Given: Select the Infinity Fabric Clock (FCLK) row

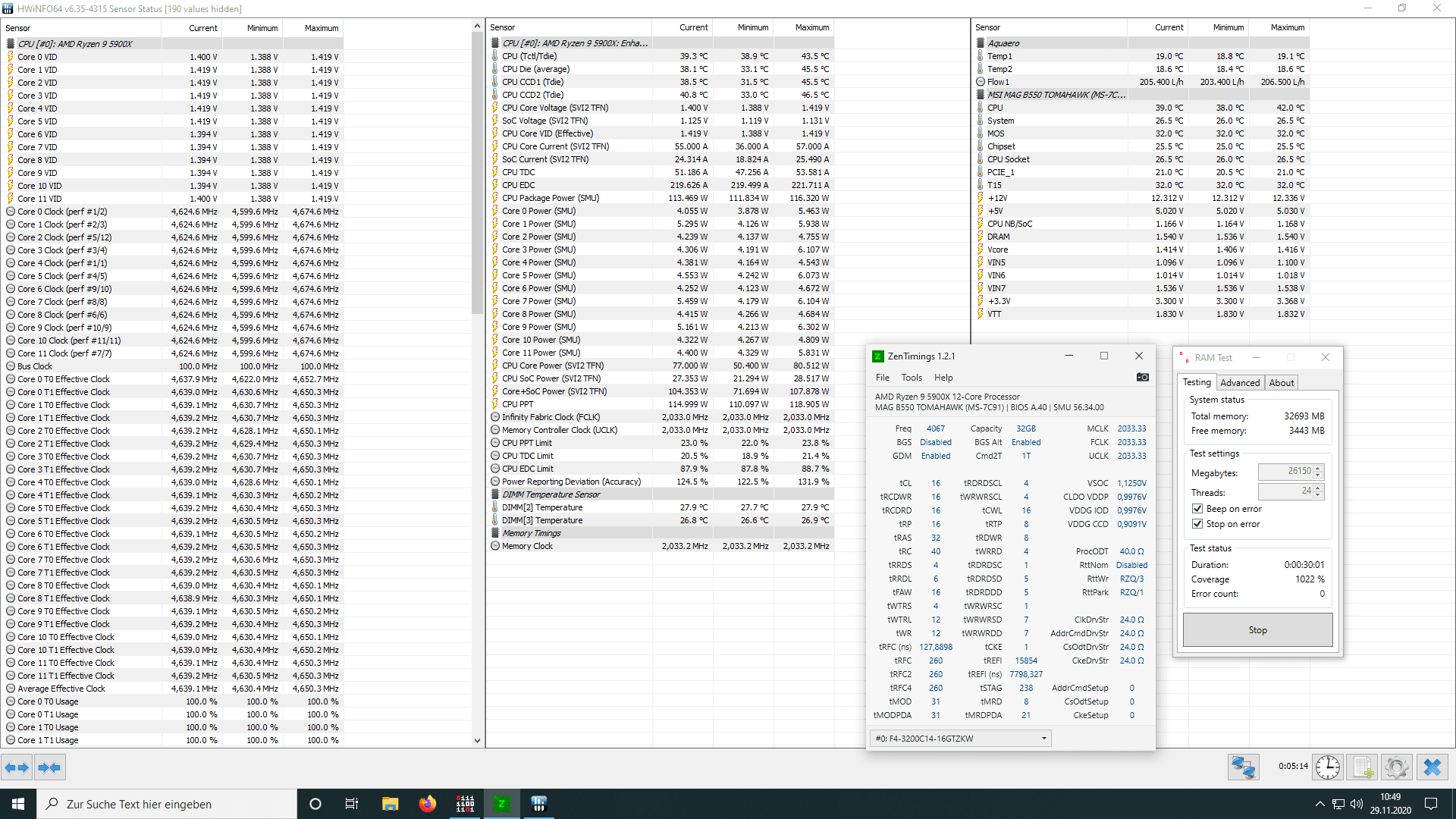Looking at the screenshot, I should tap(661, 417).
